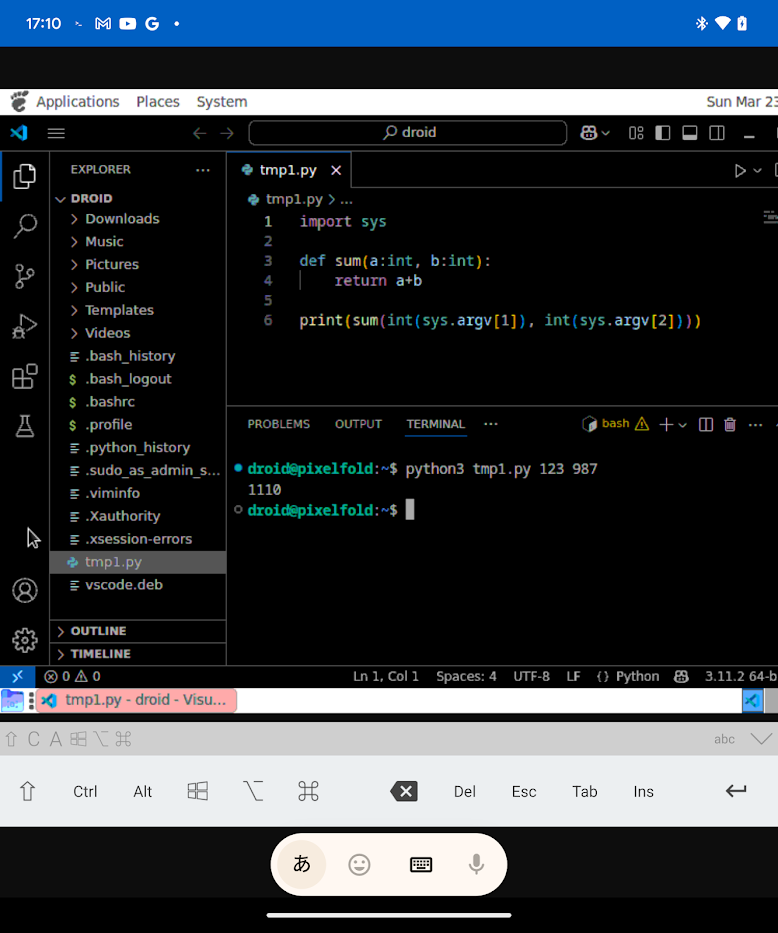The image size is (778, 933).
Task: Toggle the bottom Panel visibility
Action: coord(690,133)
